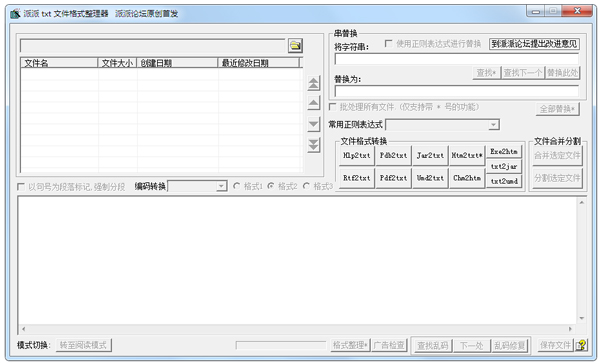Click the Pdb2txt conversion button
600x364 pixels.
(x=393, y=155)
